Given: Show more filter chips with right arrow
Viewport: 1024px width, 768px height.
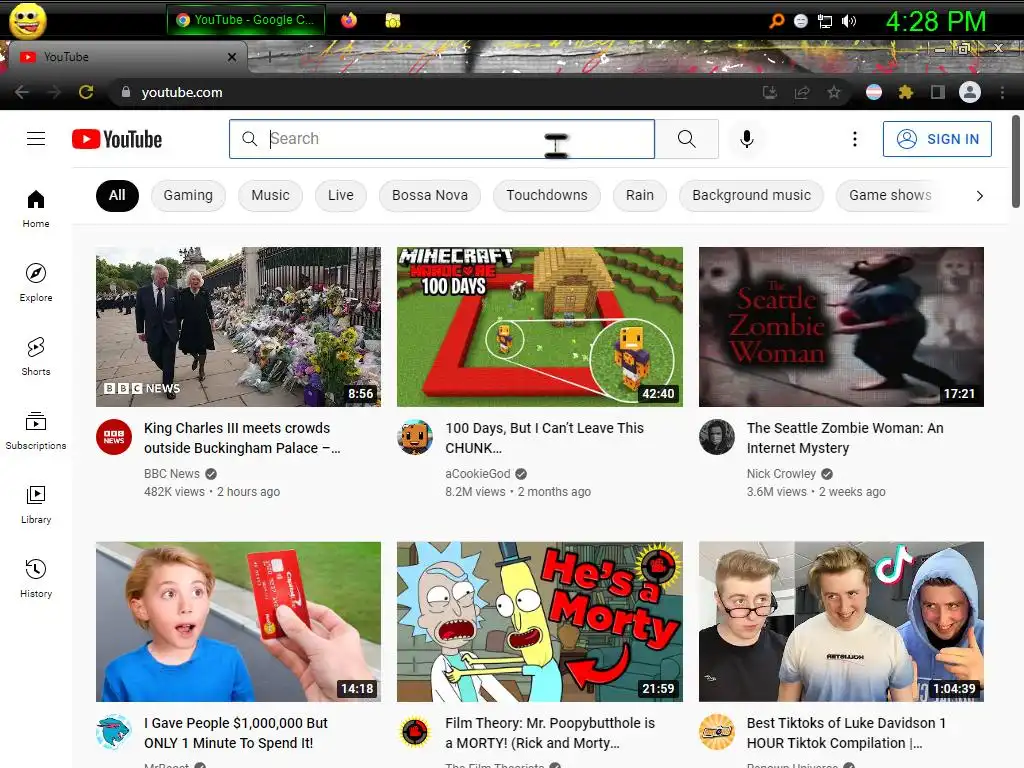Looking at the screenshot, I should tap(980, 196).
